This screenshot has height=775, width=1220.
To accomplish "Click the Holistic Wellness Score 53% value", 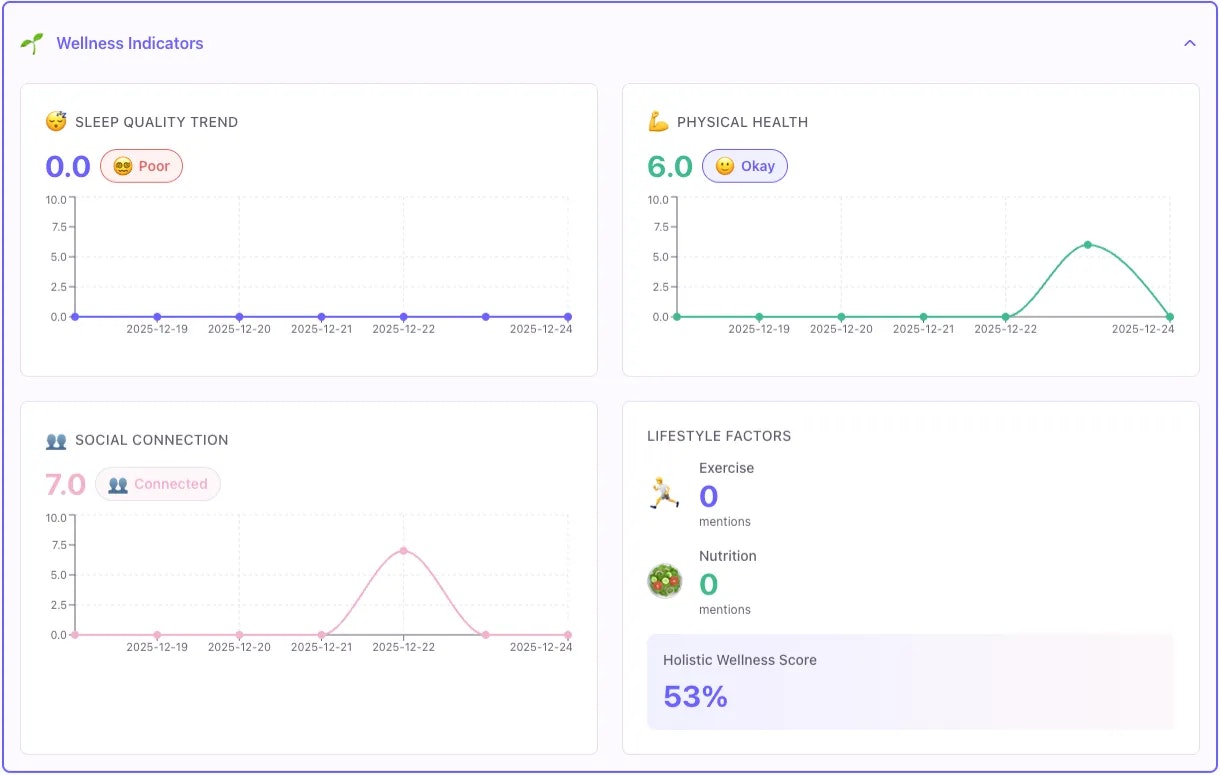I will click(x=694, y=696).
